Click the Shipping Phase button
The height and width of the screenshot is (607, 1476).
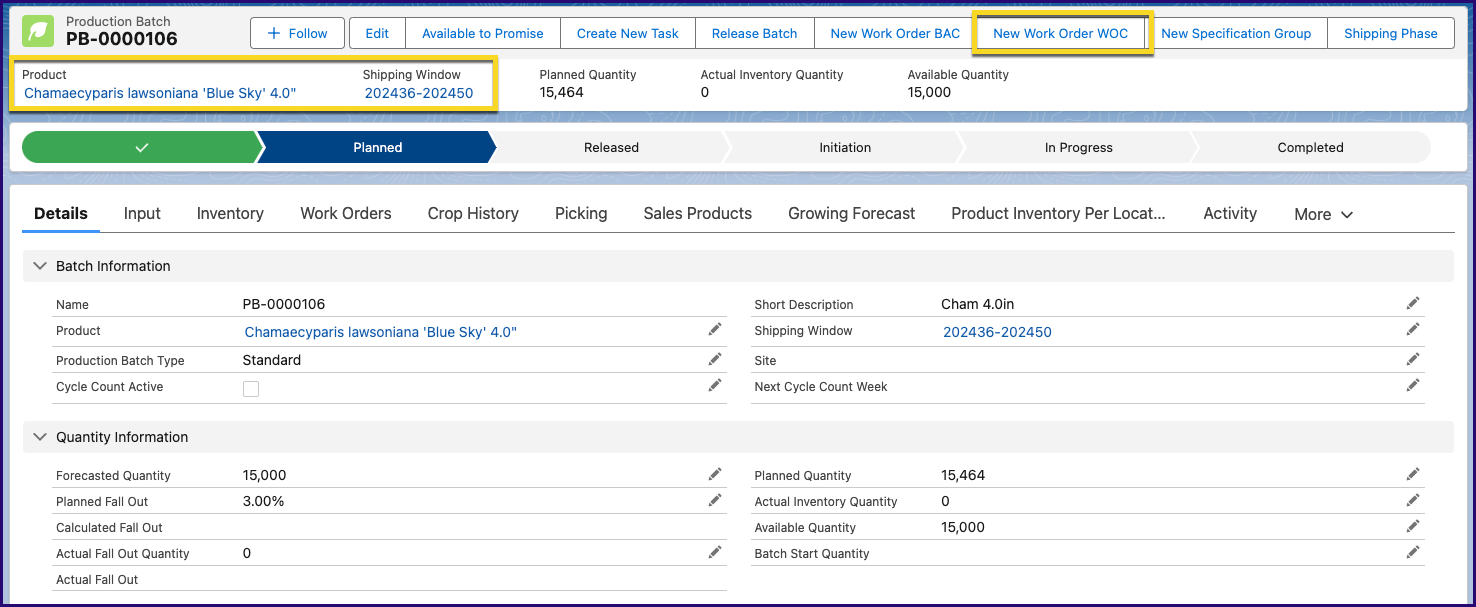(x=1391, y=33)
